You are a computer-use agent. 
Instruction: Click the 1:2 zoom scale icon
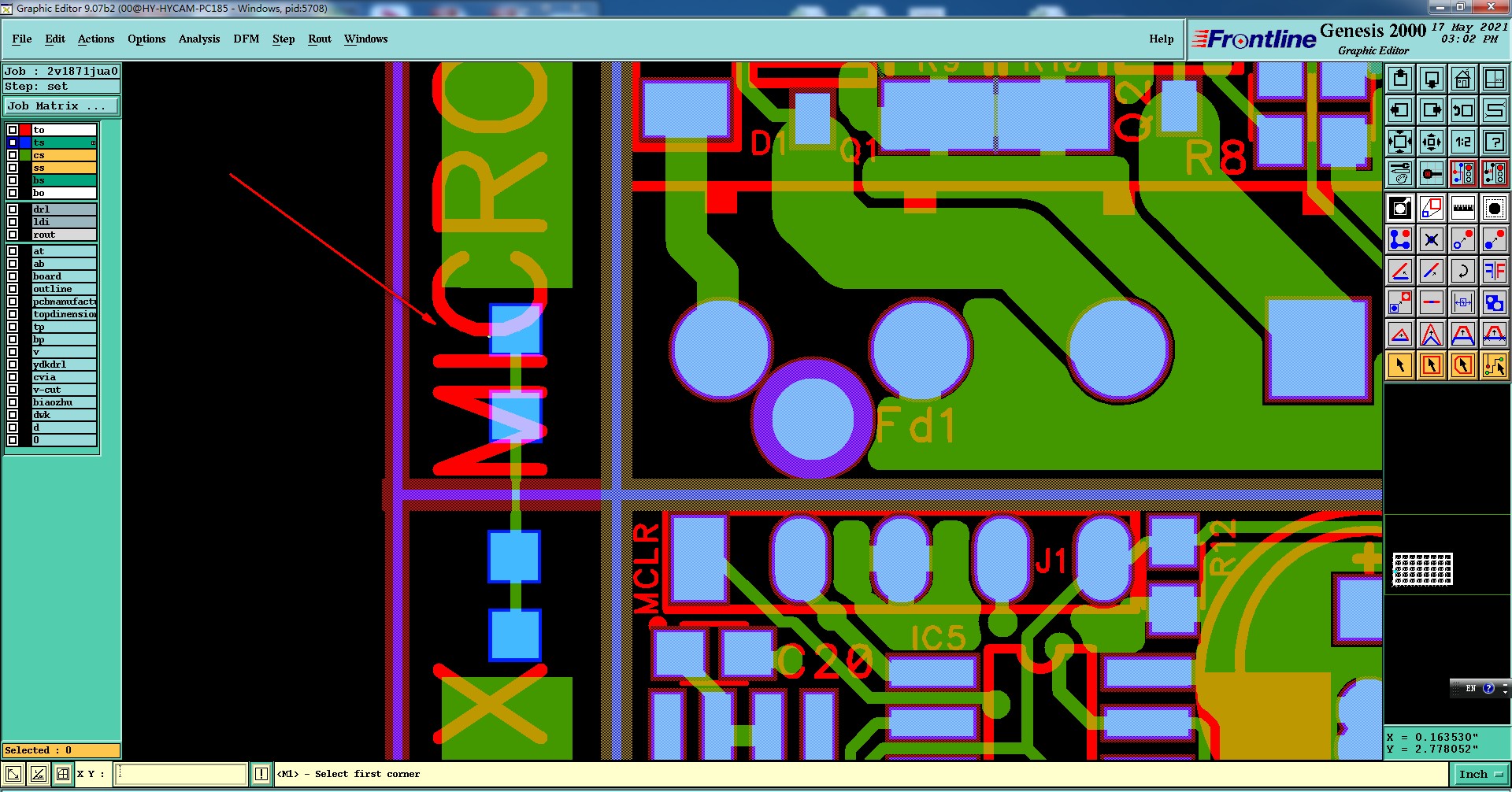[1463, 142]
